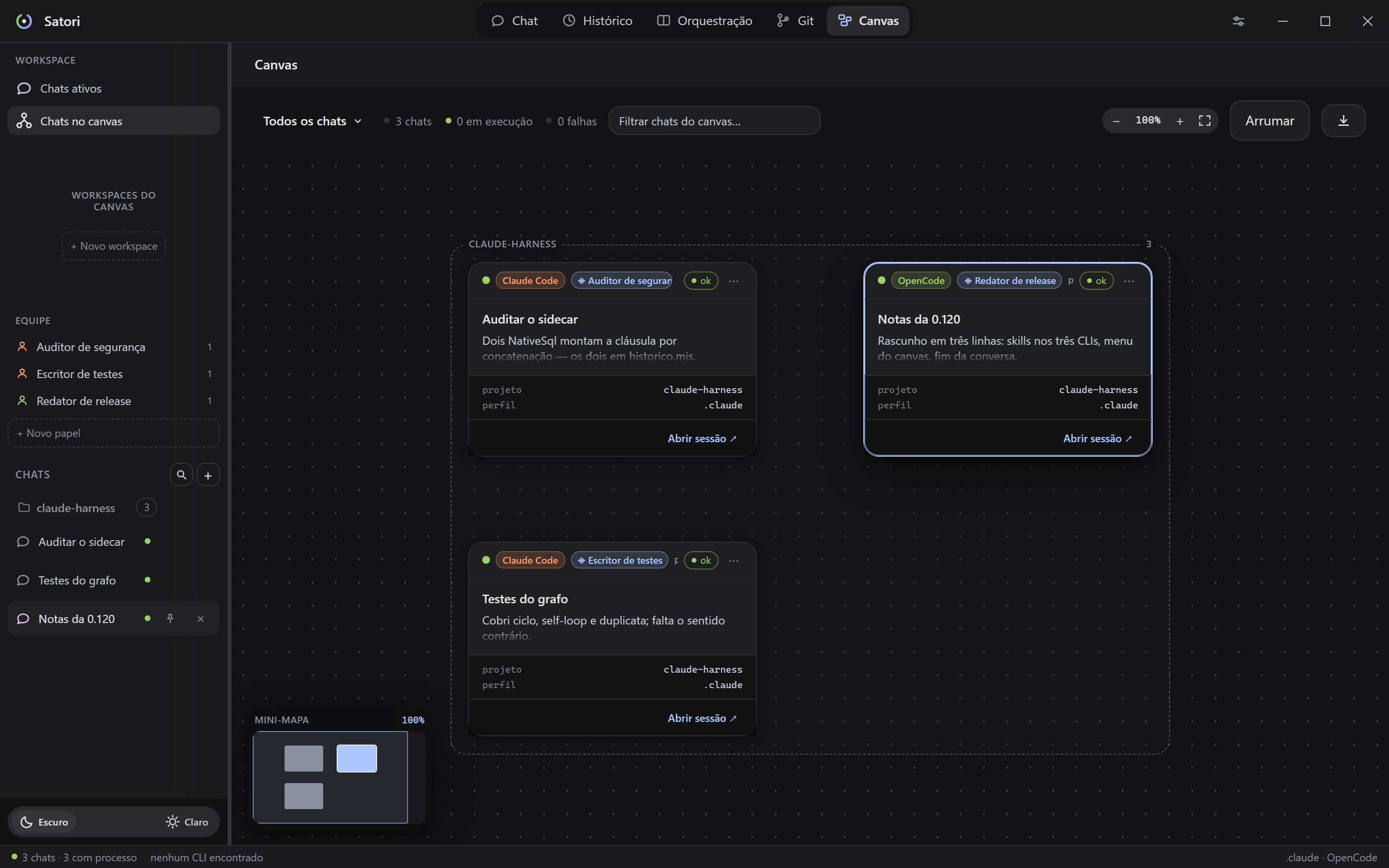Click the Chats no canvas node icon
The image size is (1389, 868).
click(x=24, y=121)
